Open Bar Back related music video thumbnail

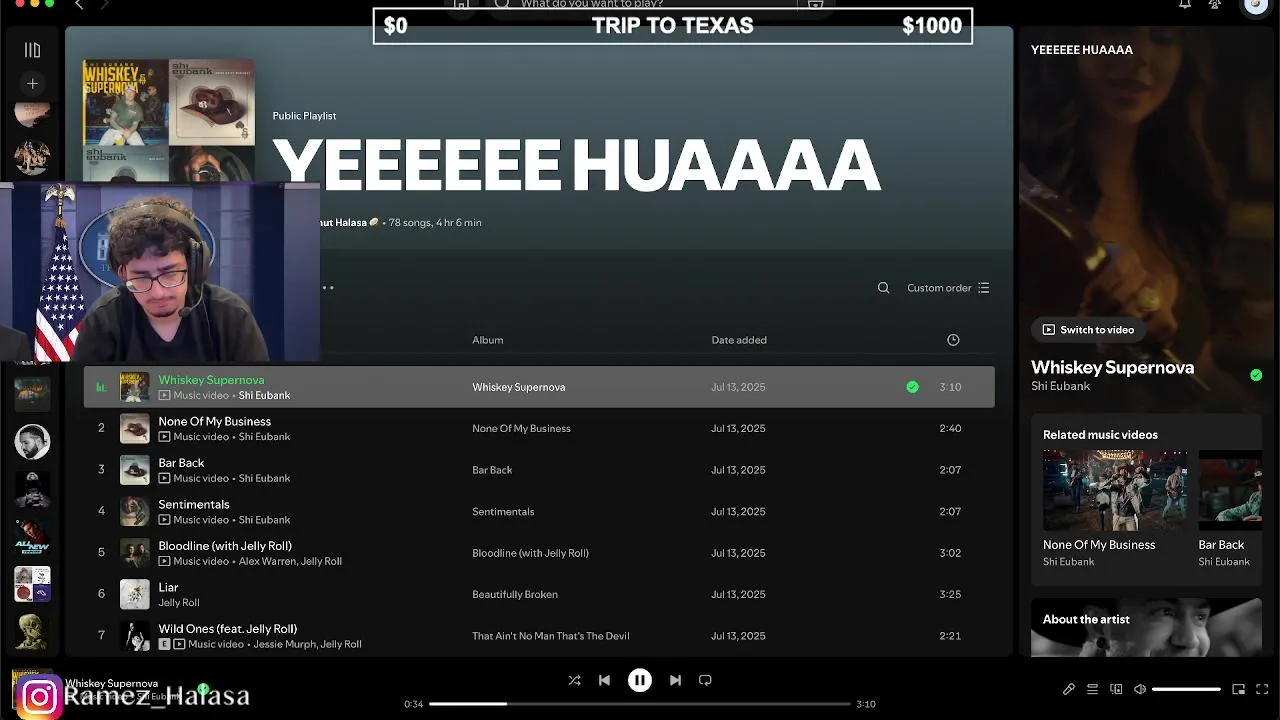click(1230, 490)
